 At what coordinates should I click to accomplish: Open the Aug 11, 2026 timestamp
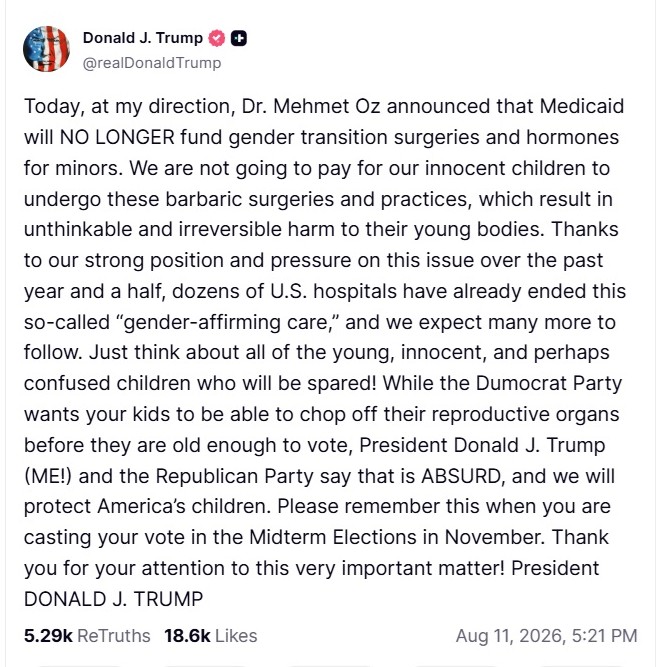(x=546, y=636)
